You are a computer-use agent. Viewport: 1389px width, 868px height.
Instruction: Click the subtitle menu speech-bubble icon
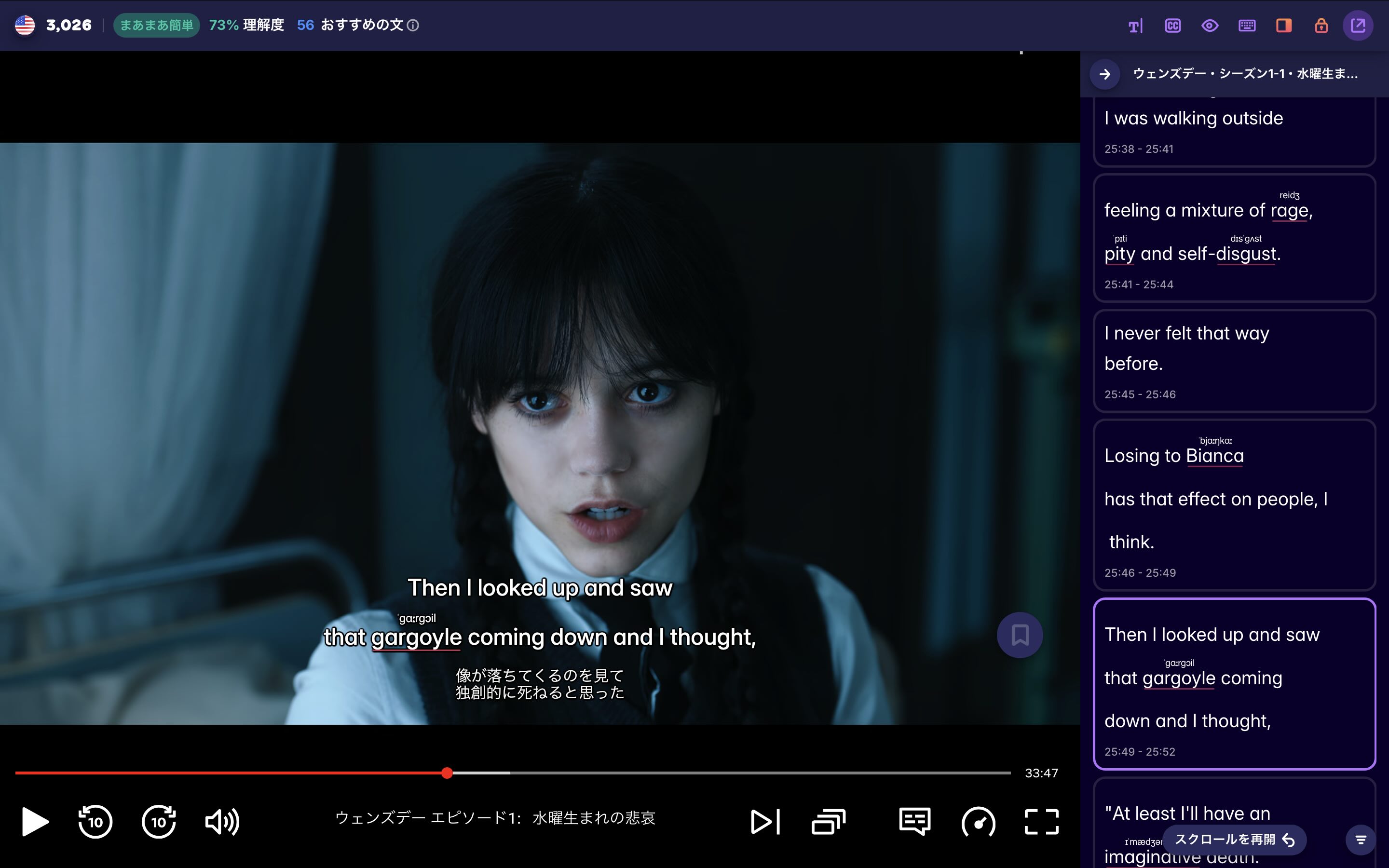coord(914,821)
